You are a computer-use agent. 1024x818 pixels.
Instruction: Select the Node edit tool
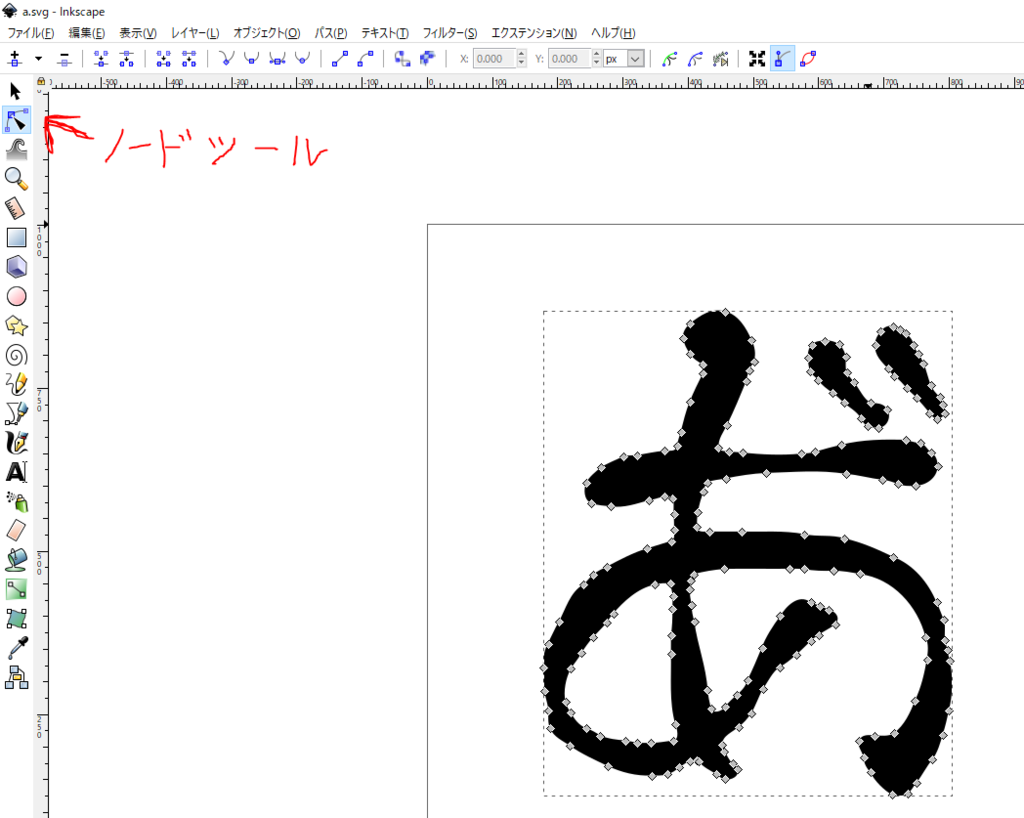click(16, 121)
